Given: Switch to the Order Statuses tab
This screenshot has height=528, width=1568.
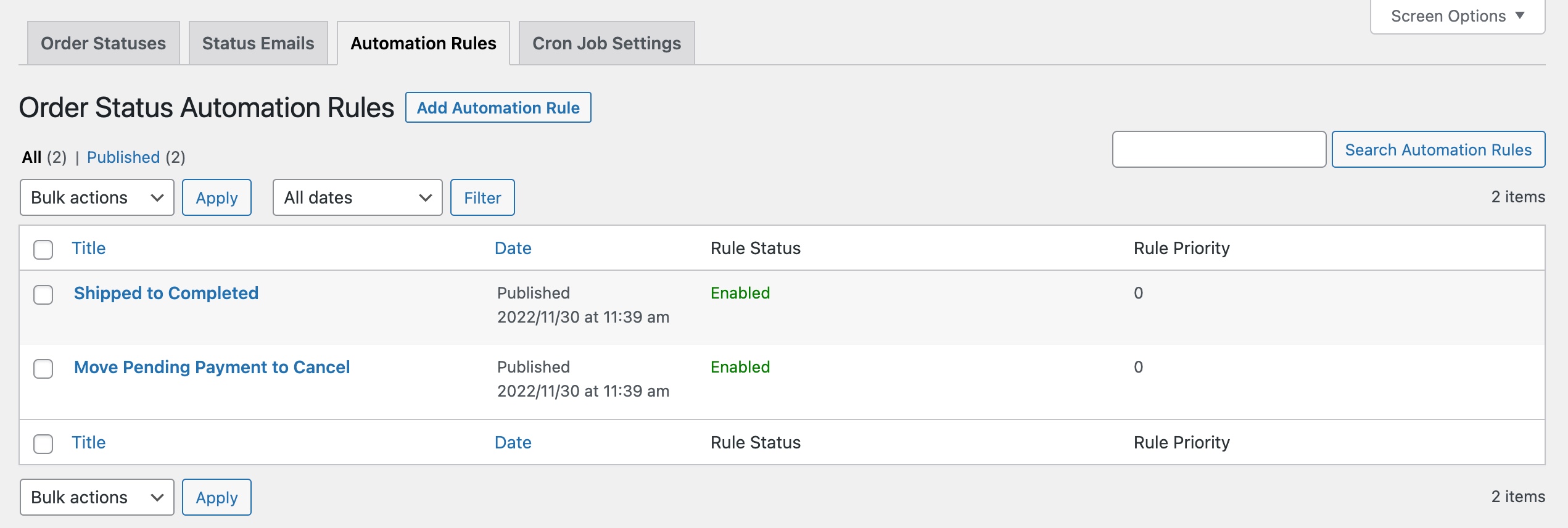Looking at the screenshot, I should tap(102, 43).
